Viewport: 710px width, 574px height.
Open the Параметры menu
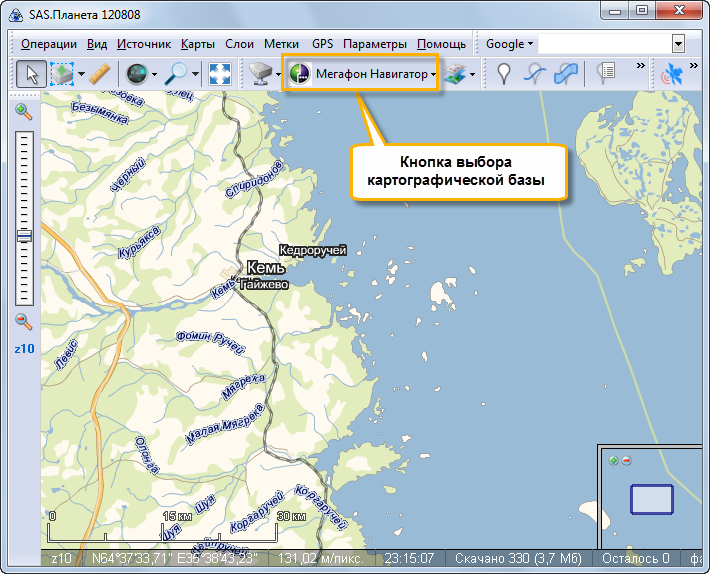[374, 44]
